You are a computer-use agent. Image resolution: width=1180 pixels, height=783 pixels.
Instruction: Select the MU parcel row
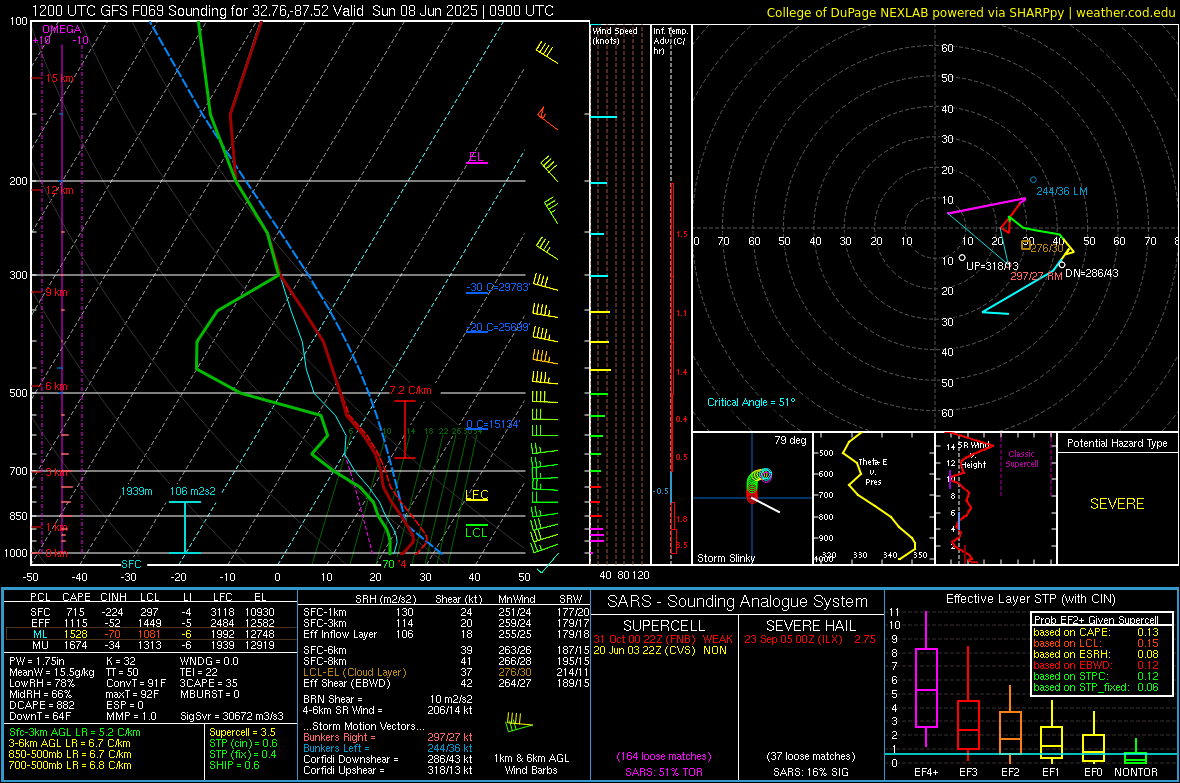(x=151, y=644)
